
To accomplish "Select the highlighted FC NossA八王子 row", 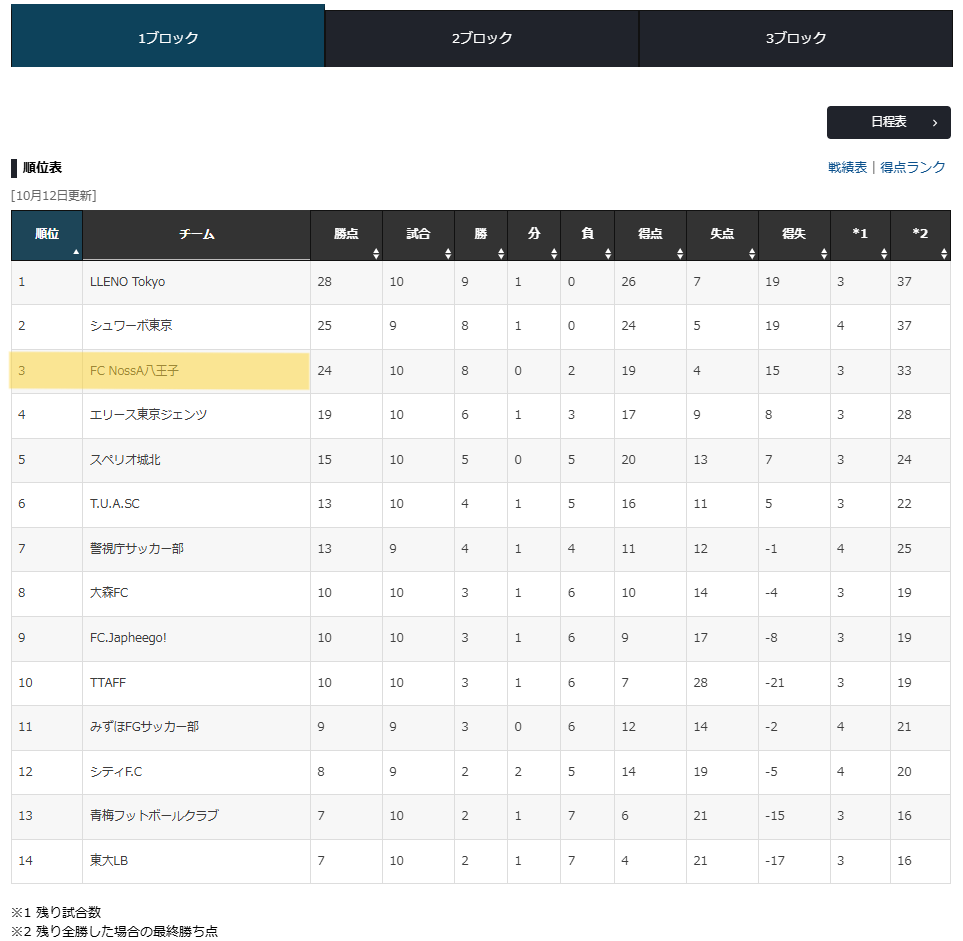I will click(160, 371).
